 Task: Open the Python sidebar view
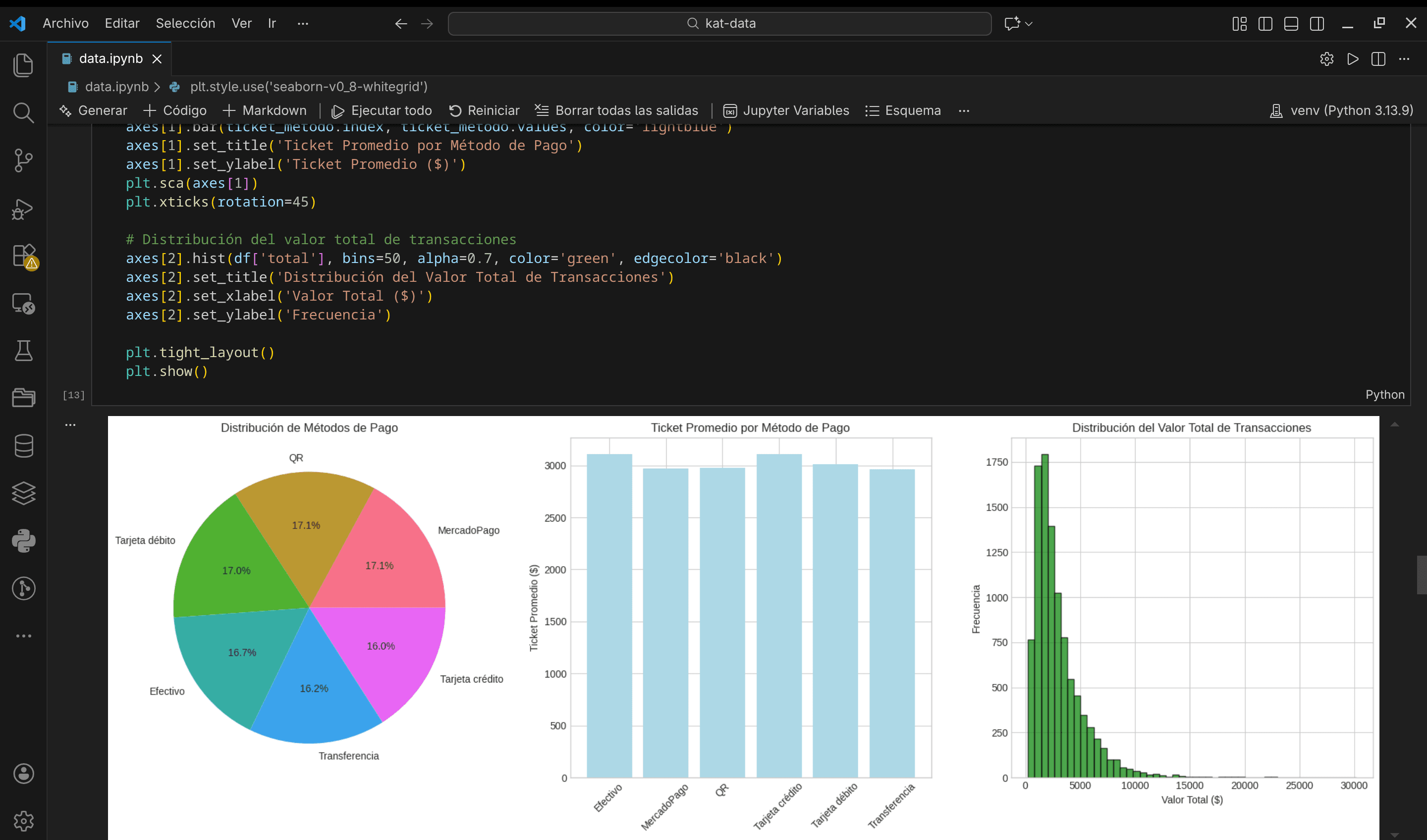point(23,540)
